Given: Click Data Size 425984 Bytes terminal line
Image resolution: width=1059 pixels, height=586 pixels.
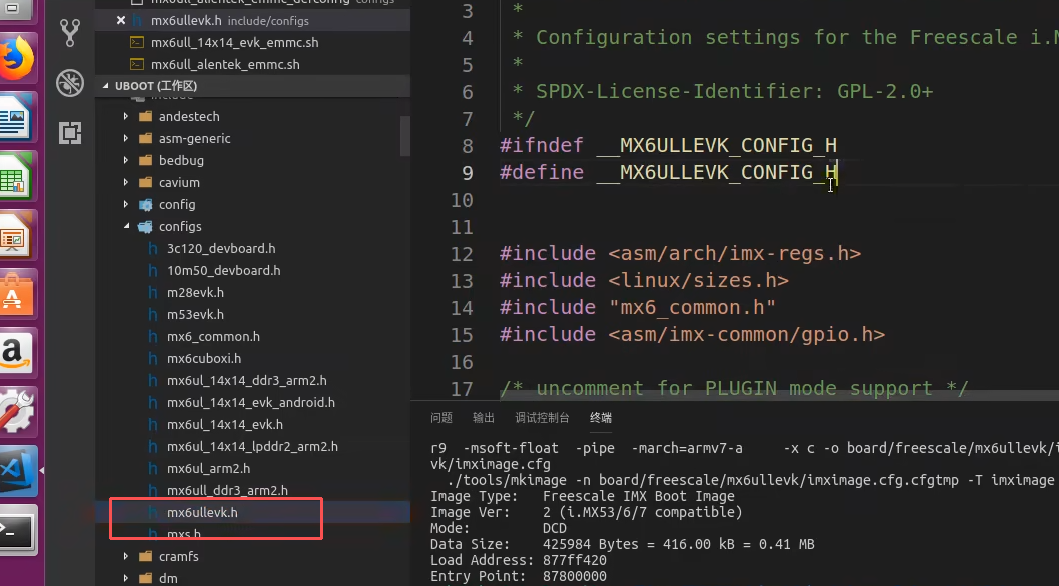Looking at the screenshot, I should coord(622,544).
